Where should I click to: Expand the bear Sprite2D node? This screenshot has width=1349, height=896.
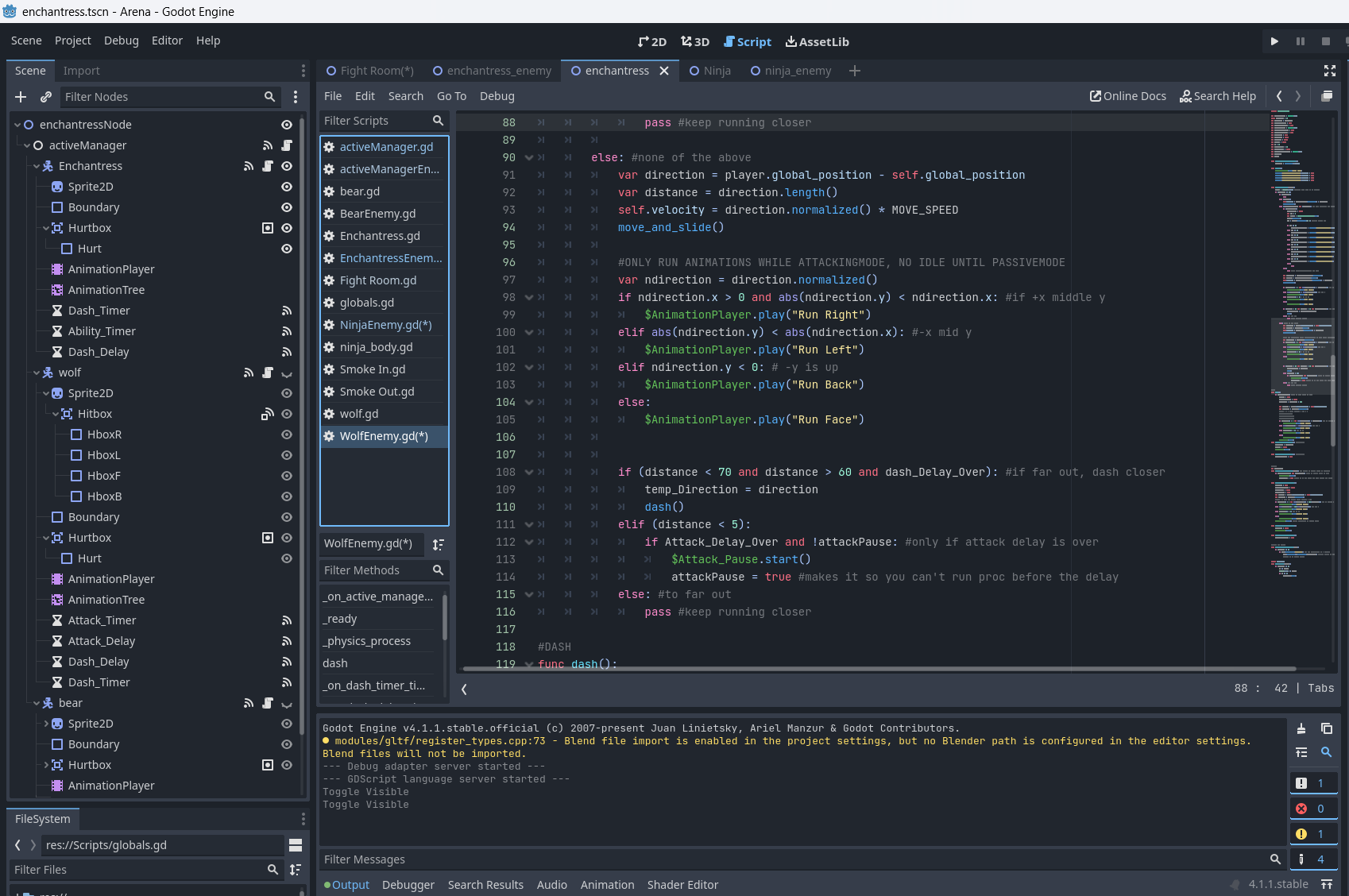46,724
